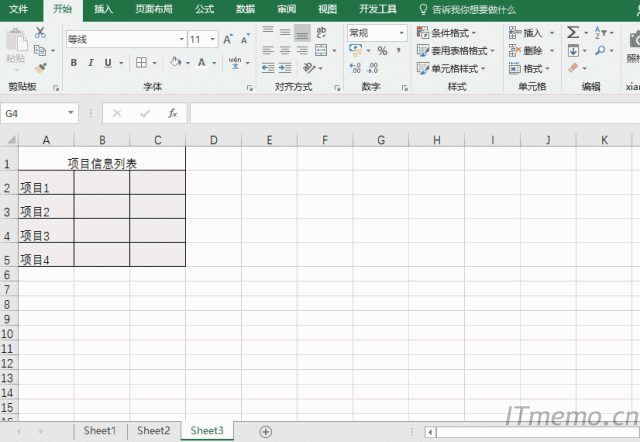
Task: Add a new sheet with plus button
Action: (x=266, y=431)
